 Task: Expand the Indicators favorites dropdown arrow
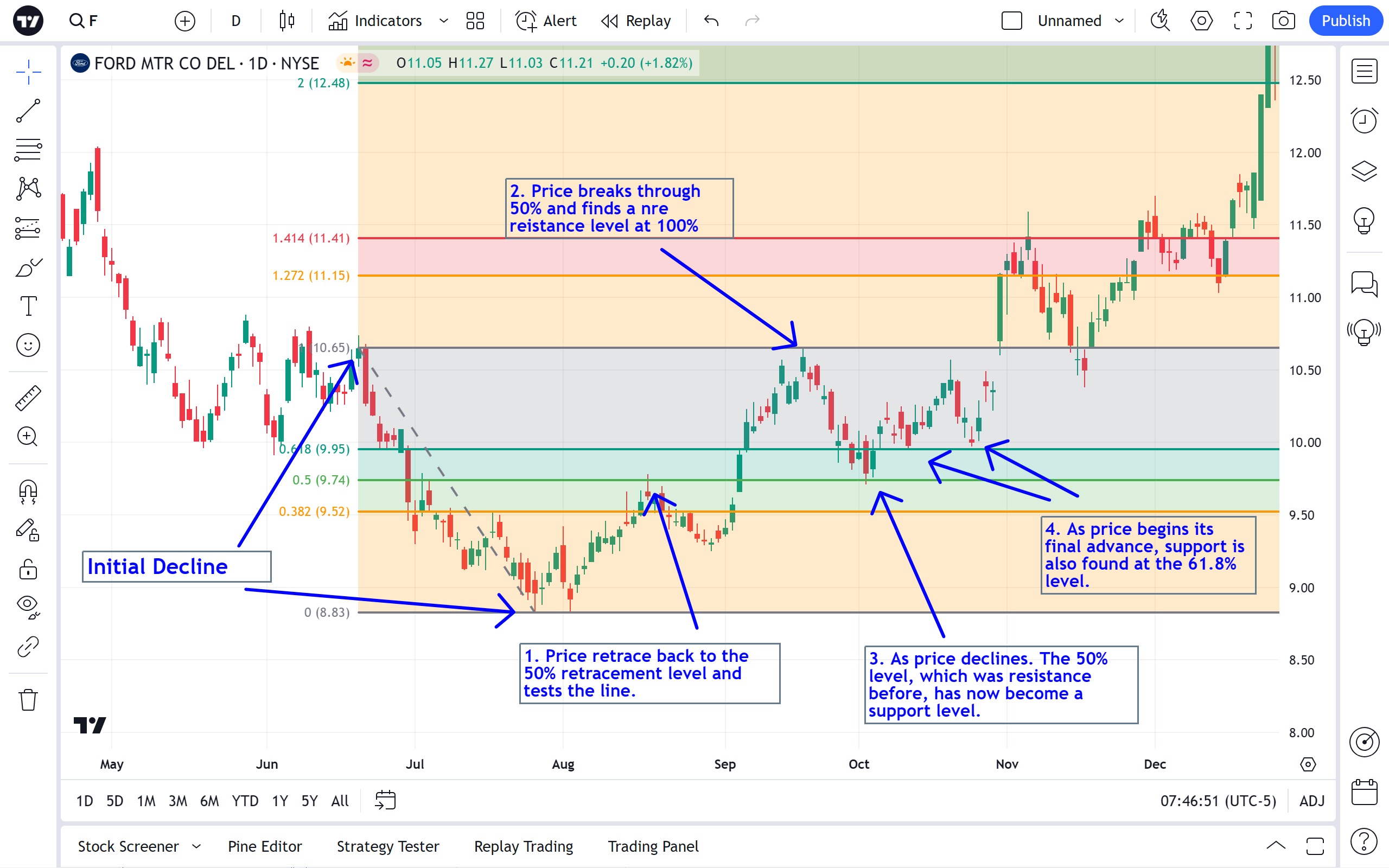(x=443, y=21)
